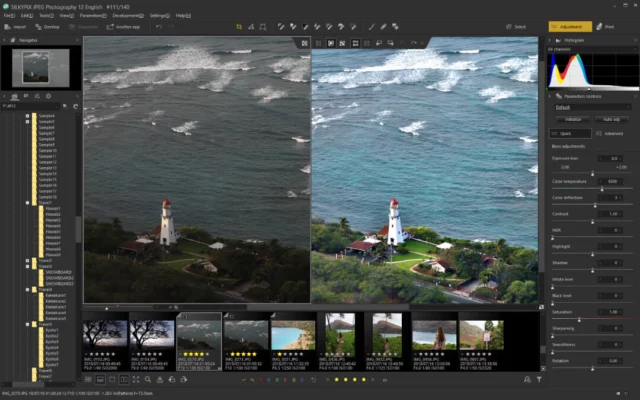Open the View menu
640x400 pixels.
click(x=67, y=16)
